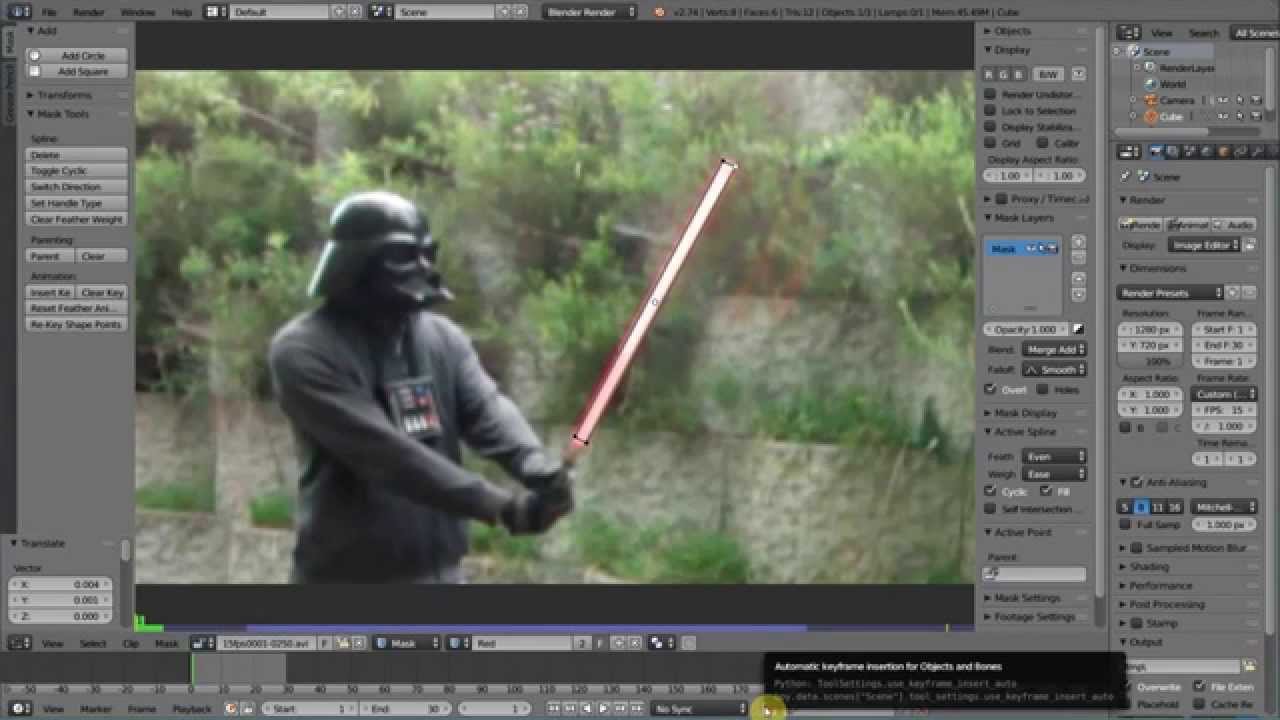Click the Re-Key Shape Points button
Screen dimensions: 1280x720
pos(77,325)
